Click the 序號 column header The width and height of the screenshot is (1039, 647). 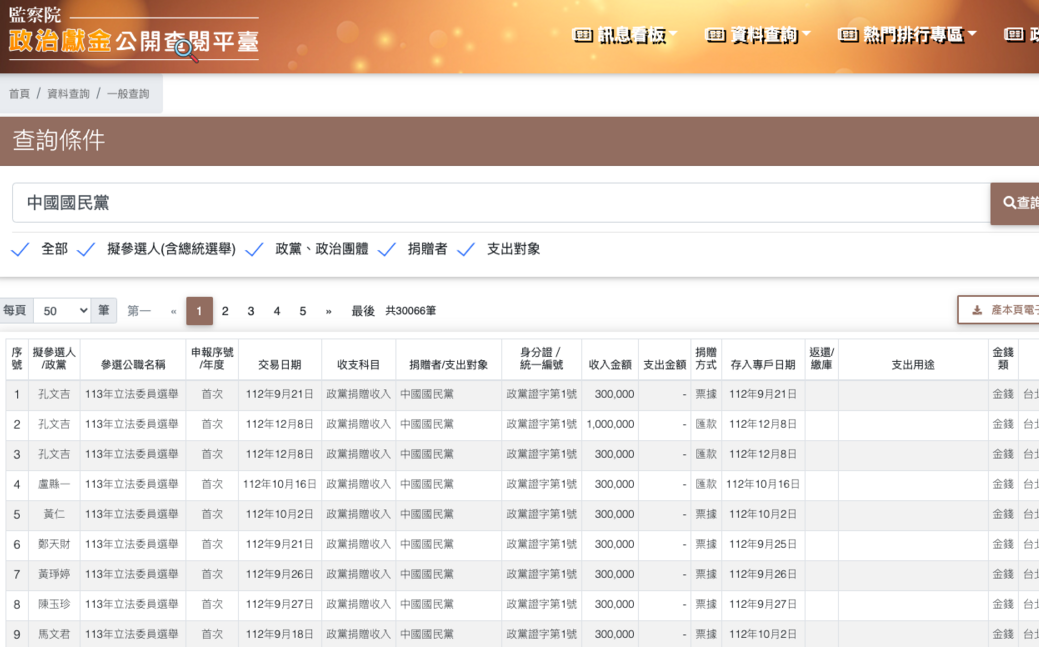(17, 359)
